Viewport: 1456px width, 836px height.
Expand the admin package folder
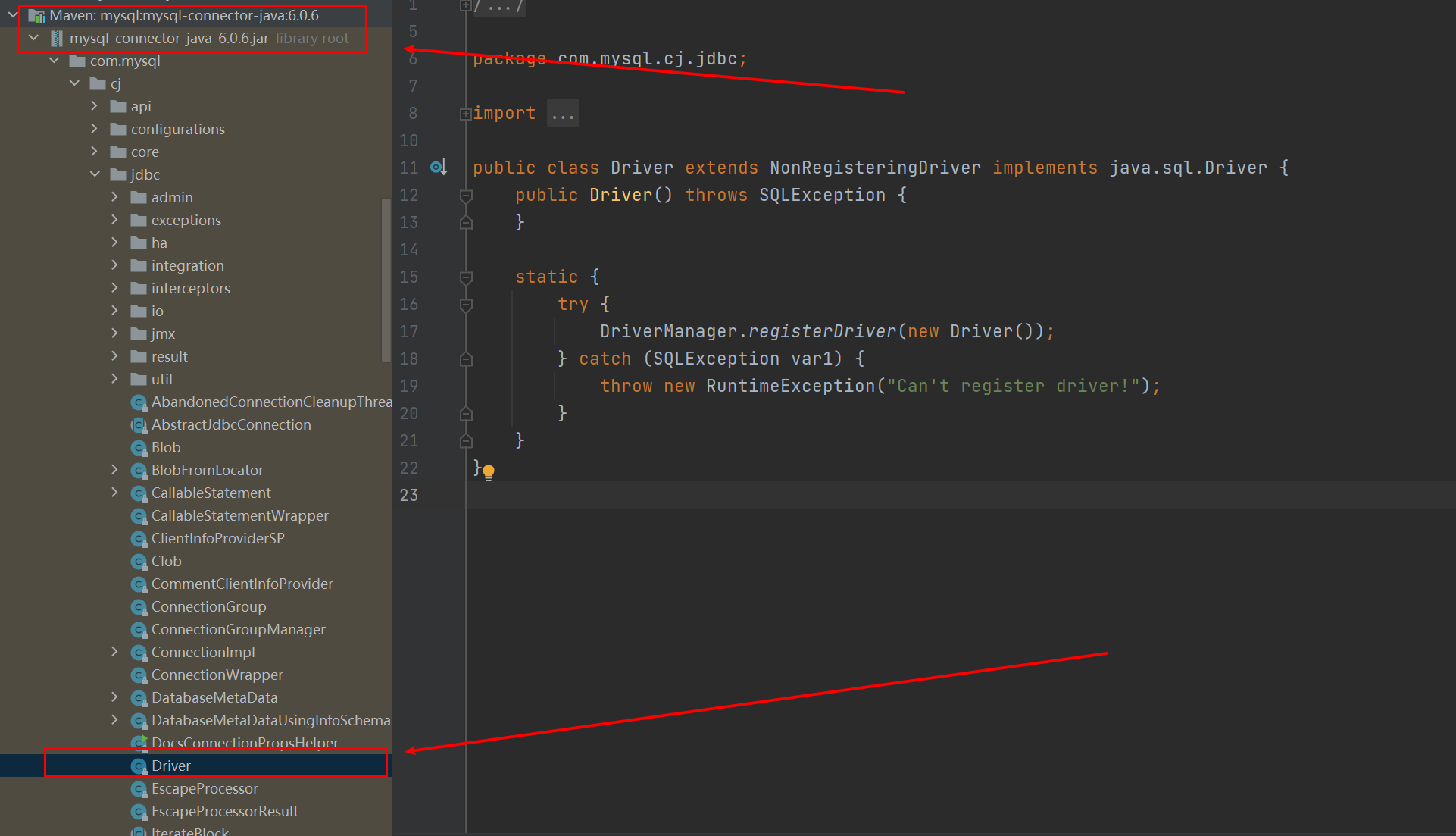(x=115, y=197)
